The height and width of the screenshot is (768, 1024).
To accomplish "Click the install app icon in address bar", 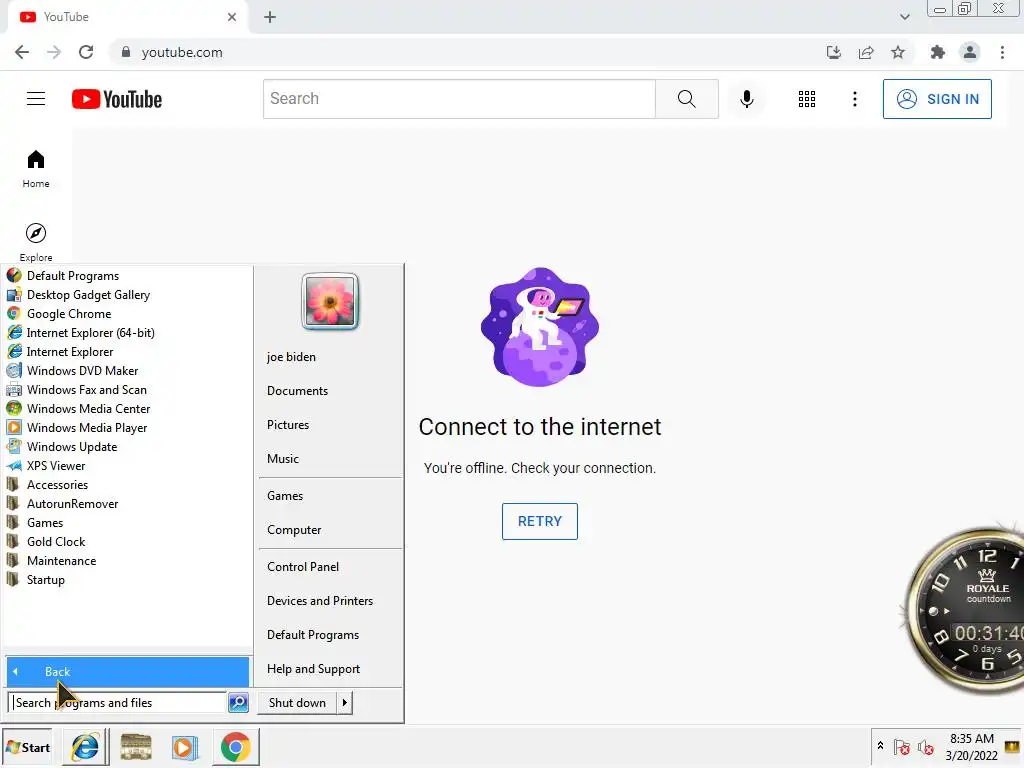I will 834,52.
